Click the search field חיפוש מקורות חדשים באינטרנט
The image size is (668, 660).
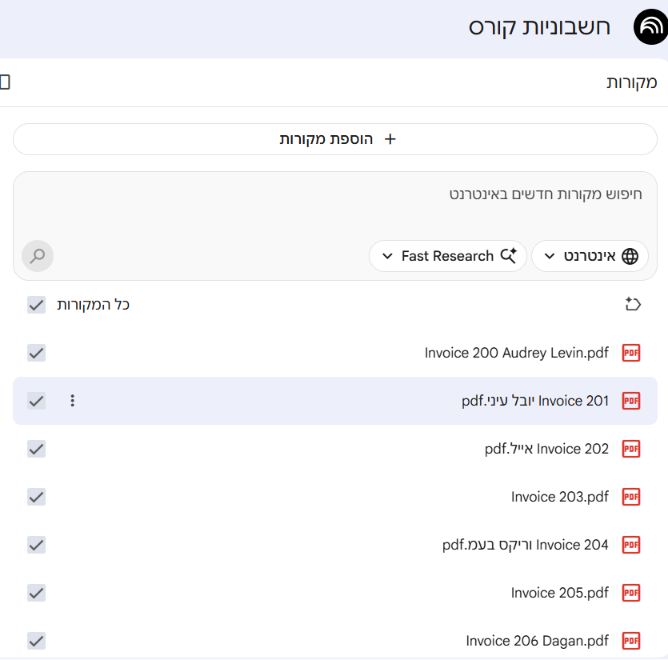tap(545, 194)
